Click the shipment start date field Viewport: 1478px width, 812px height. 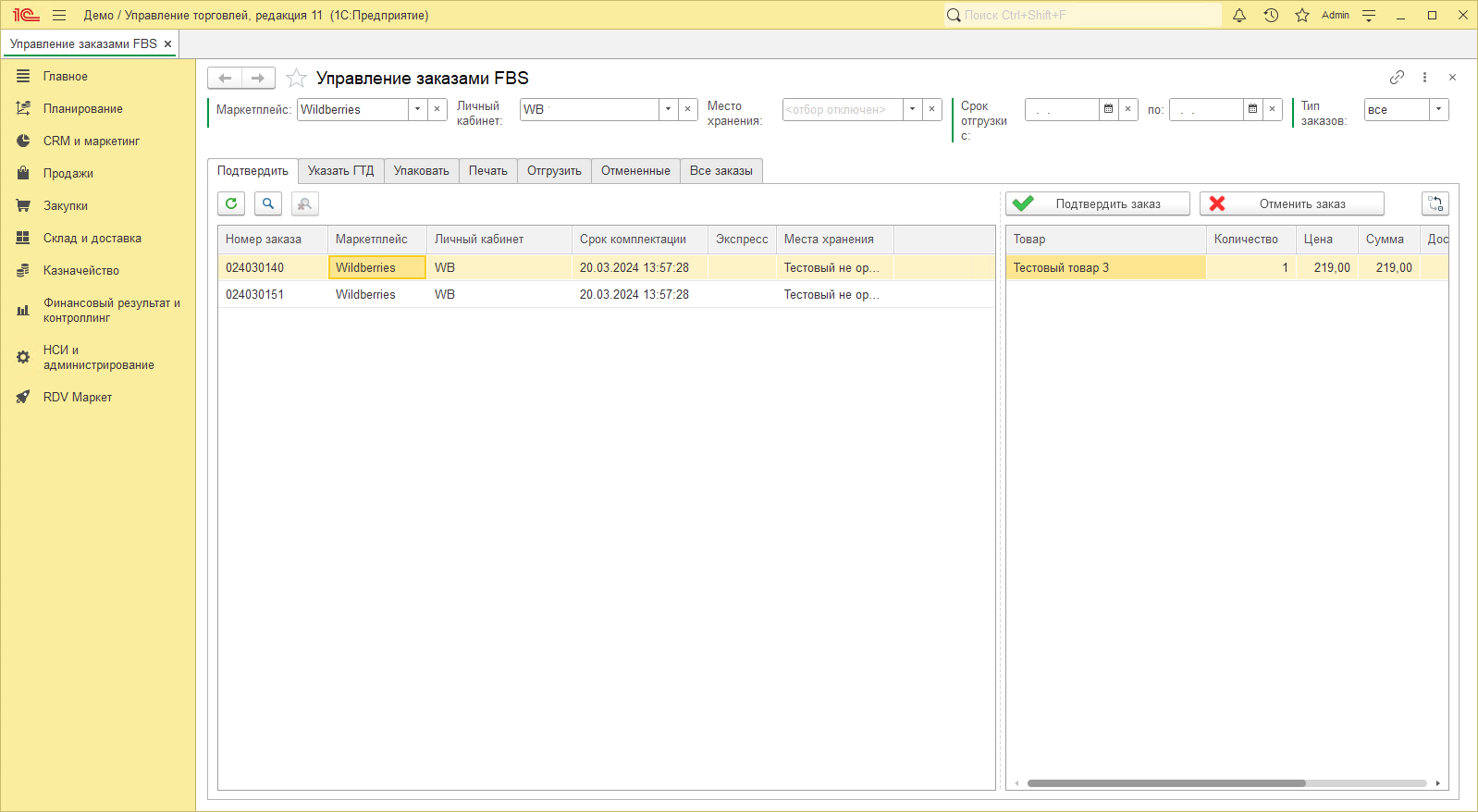click(1062, 109)
